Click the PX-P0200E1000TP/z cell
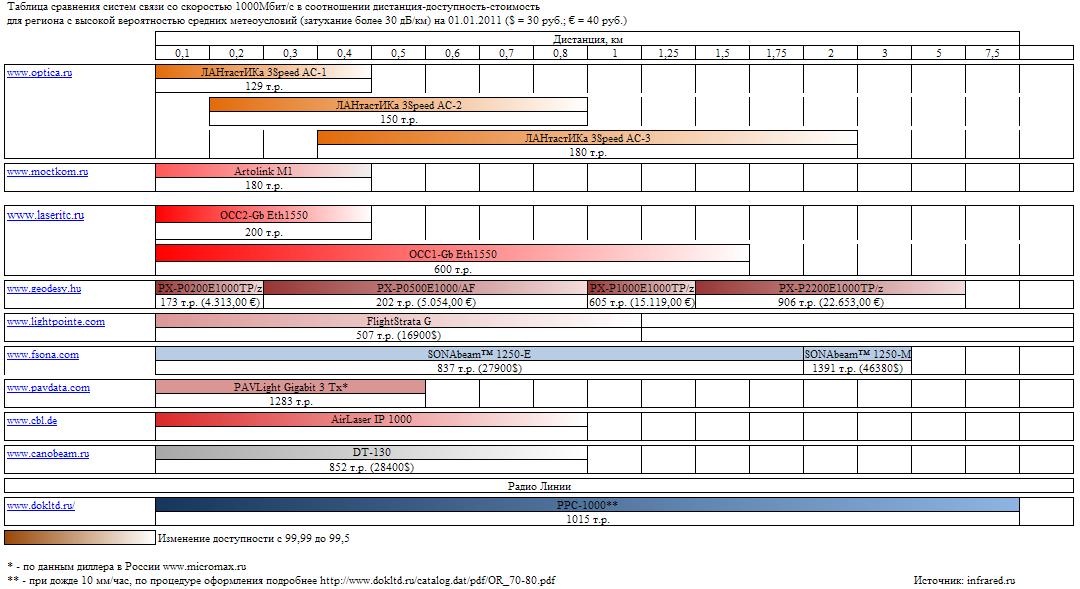This screenshot has height=589, width=1080. click(x=209, y=288)
